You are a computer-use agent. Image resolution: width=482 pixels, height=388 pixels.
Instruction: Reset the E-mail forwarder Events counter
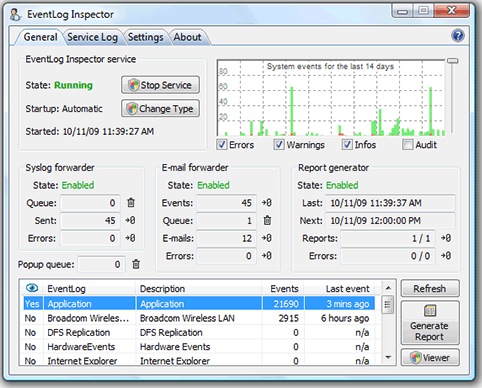[x=267, y=203]
